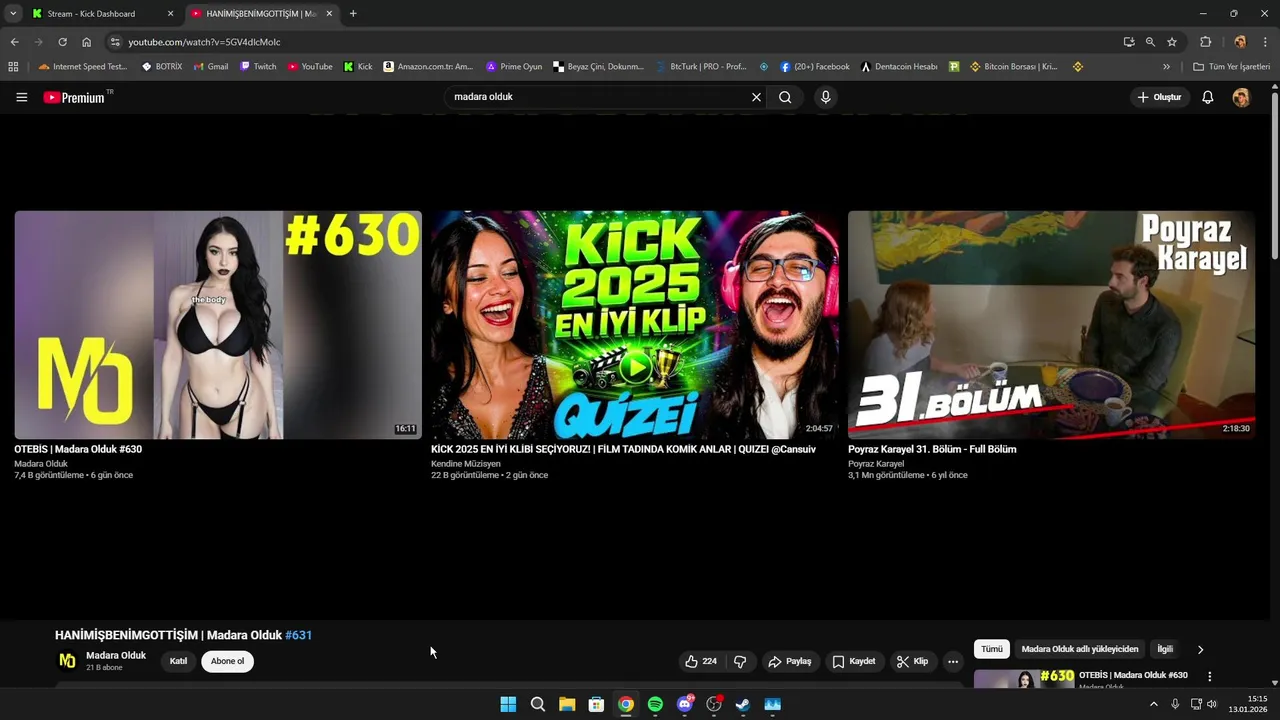The image size is (1280, 720).
Task: Start voice search with the microphone
Action: [825, 97]
